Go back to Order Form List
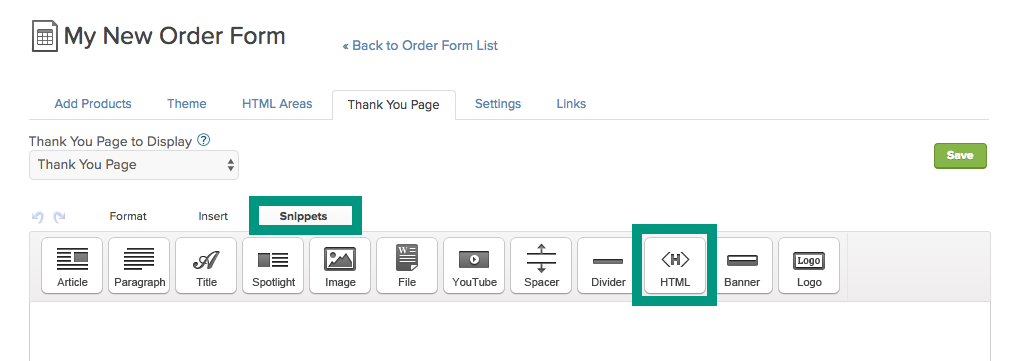Viewport: 1013px width, 361px height. coord(420,46)
